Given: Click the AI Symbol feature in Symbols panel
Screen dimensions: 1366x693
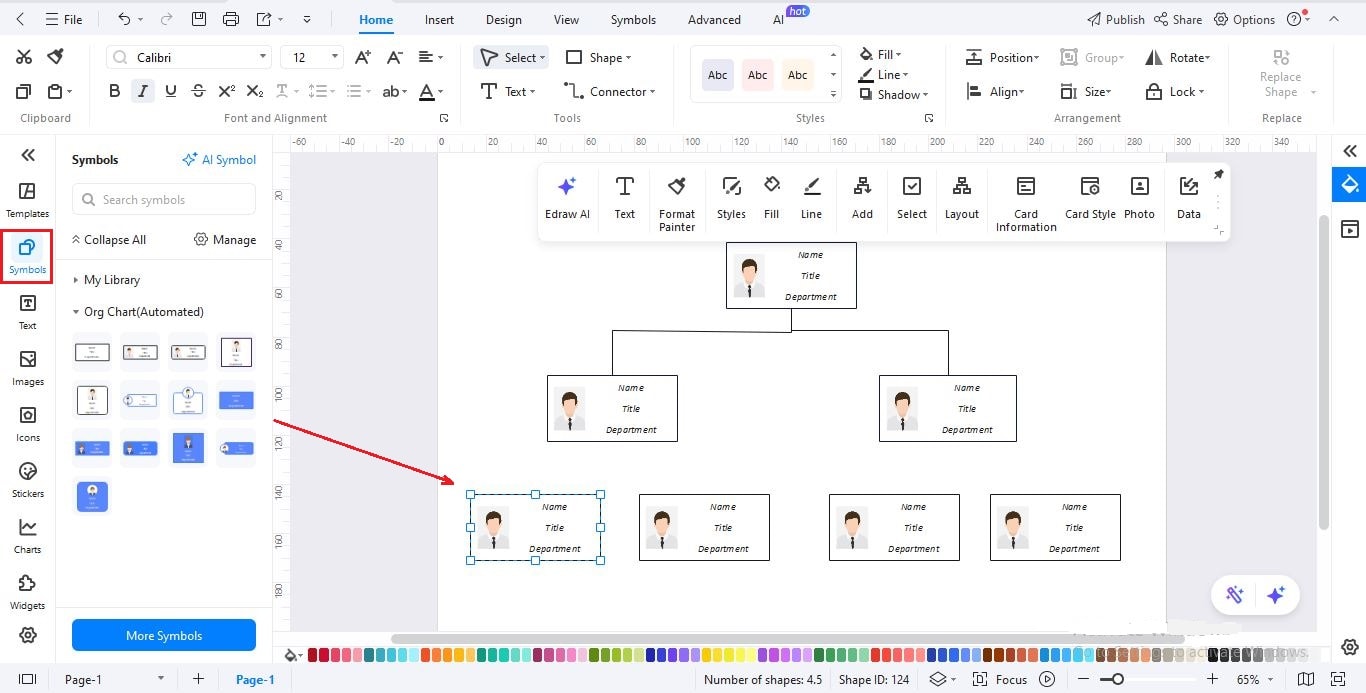Looking at the screenshot, I should (219, 159).
